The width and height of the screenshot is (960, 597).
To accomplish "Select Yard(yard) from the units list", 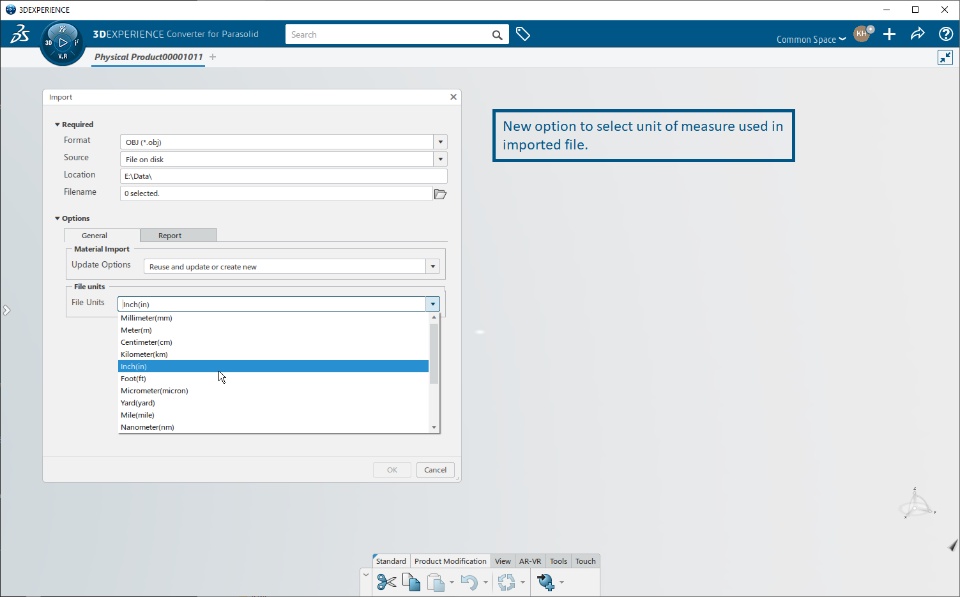I will 273,403.
